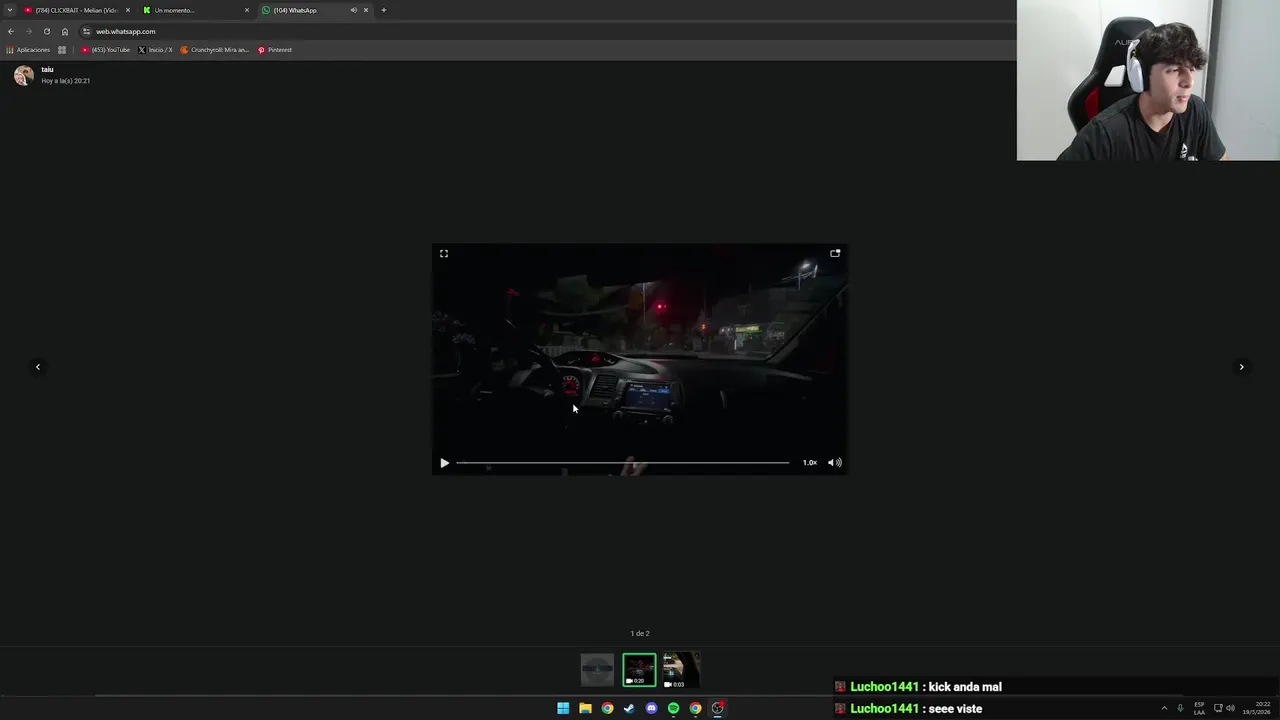This screenshot has height=720, width=1280.
Task: Play the WhatsApp video
Action: click(x=445, y=463)
